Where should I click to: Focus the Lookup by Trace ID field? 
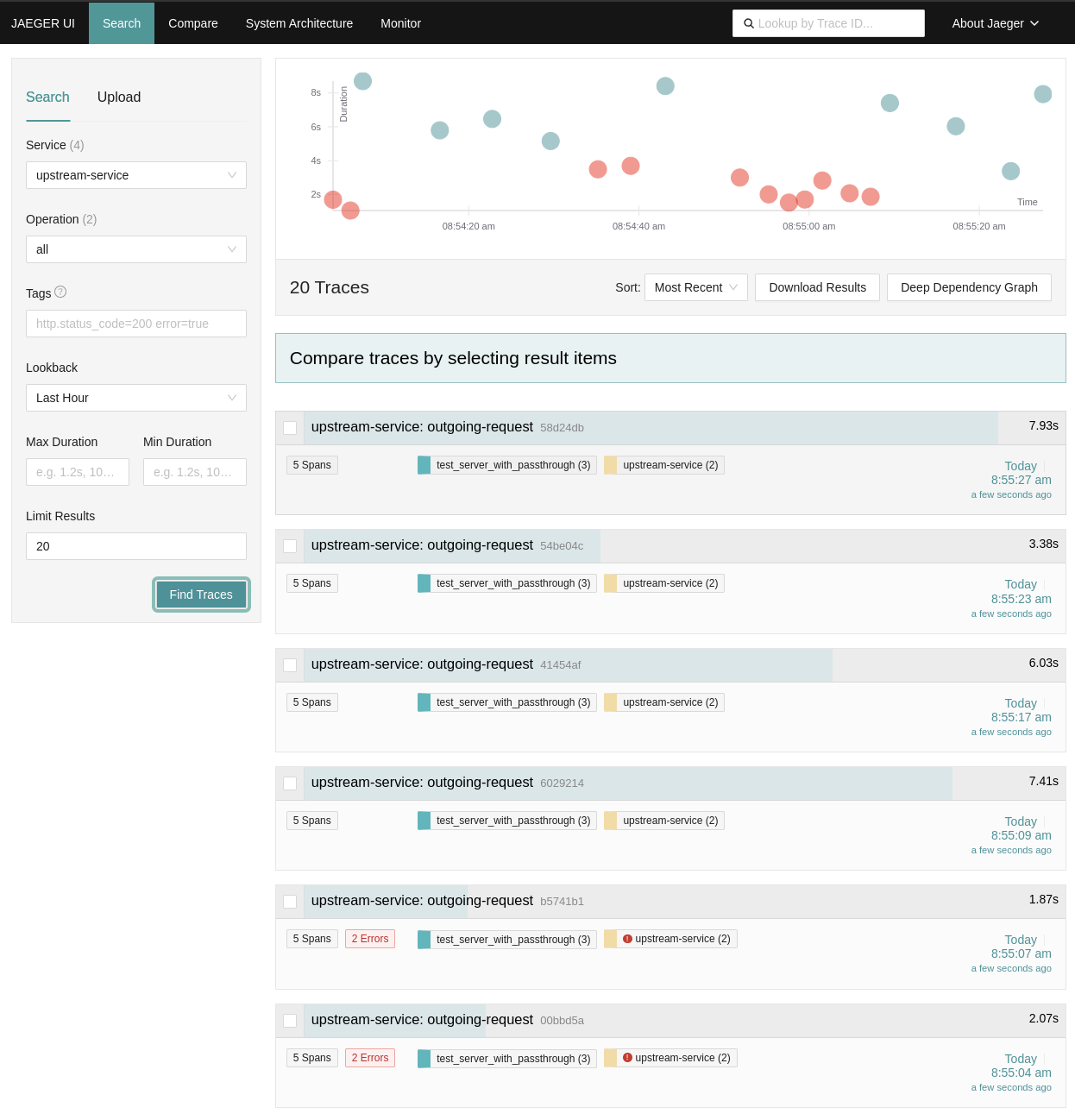point(828,23)
